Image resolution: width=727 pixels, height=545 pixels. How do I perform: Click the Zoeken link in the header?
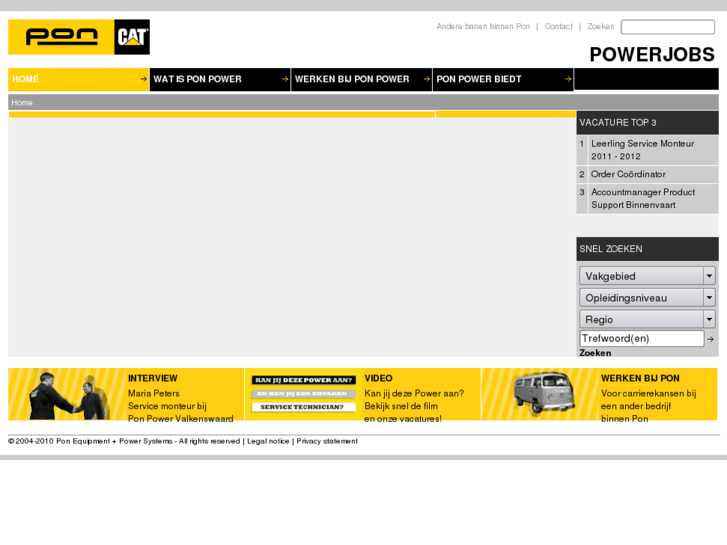[x=600, y=26]
